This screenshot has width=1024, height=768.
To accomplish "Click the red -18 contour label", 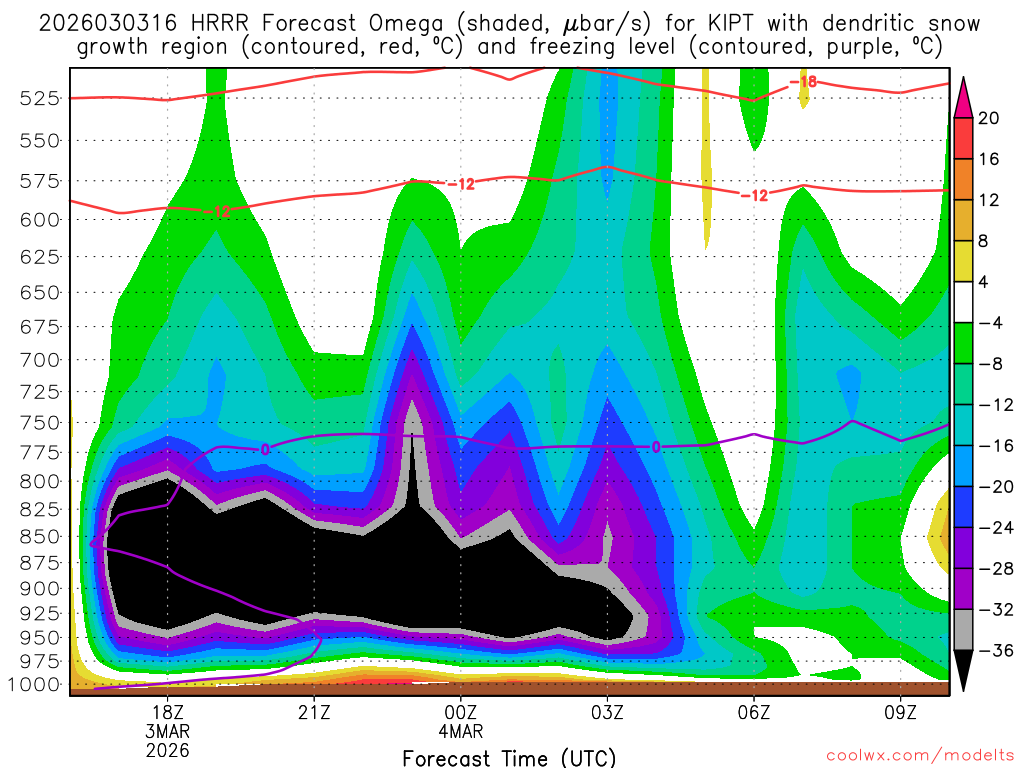I will (x=803, y=82).
